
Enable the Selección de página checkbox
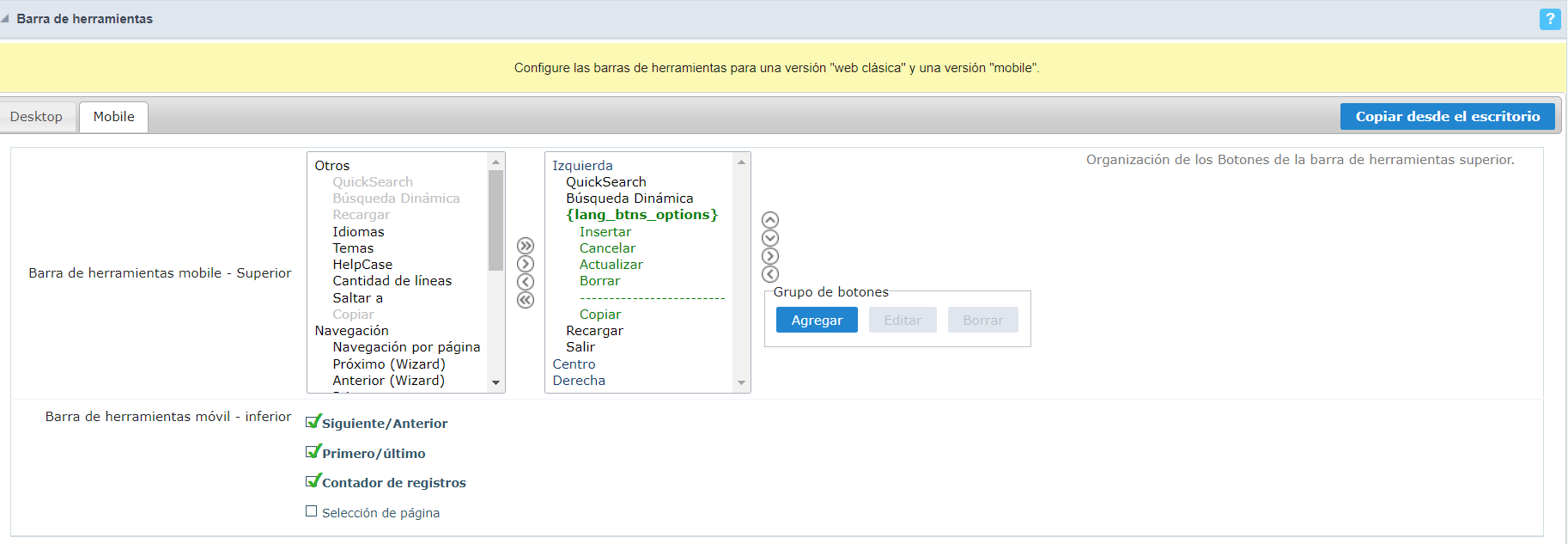coord(312,511)
